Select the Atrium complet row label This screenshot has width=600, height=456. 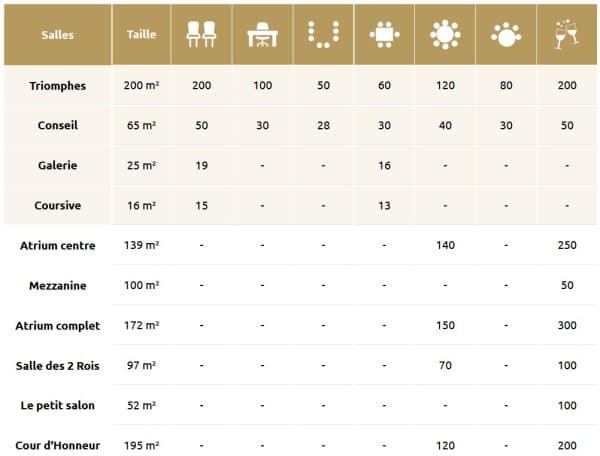tap(57, 325)
